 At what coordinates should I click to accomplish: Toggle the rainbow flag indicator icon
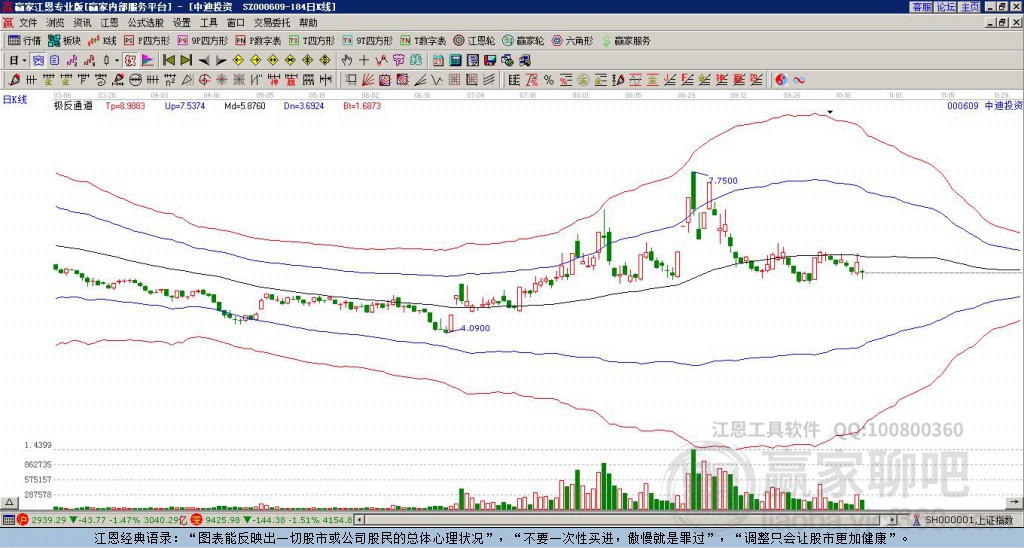[x=148, y=60]
